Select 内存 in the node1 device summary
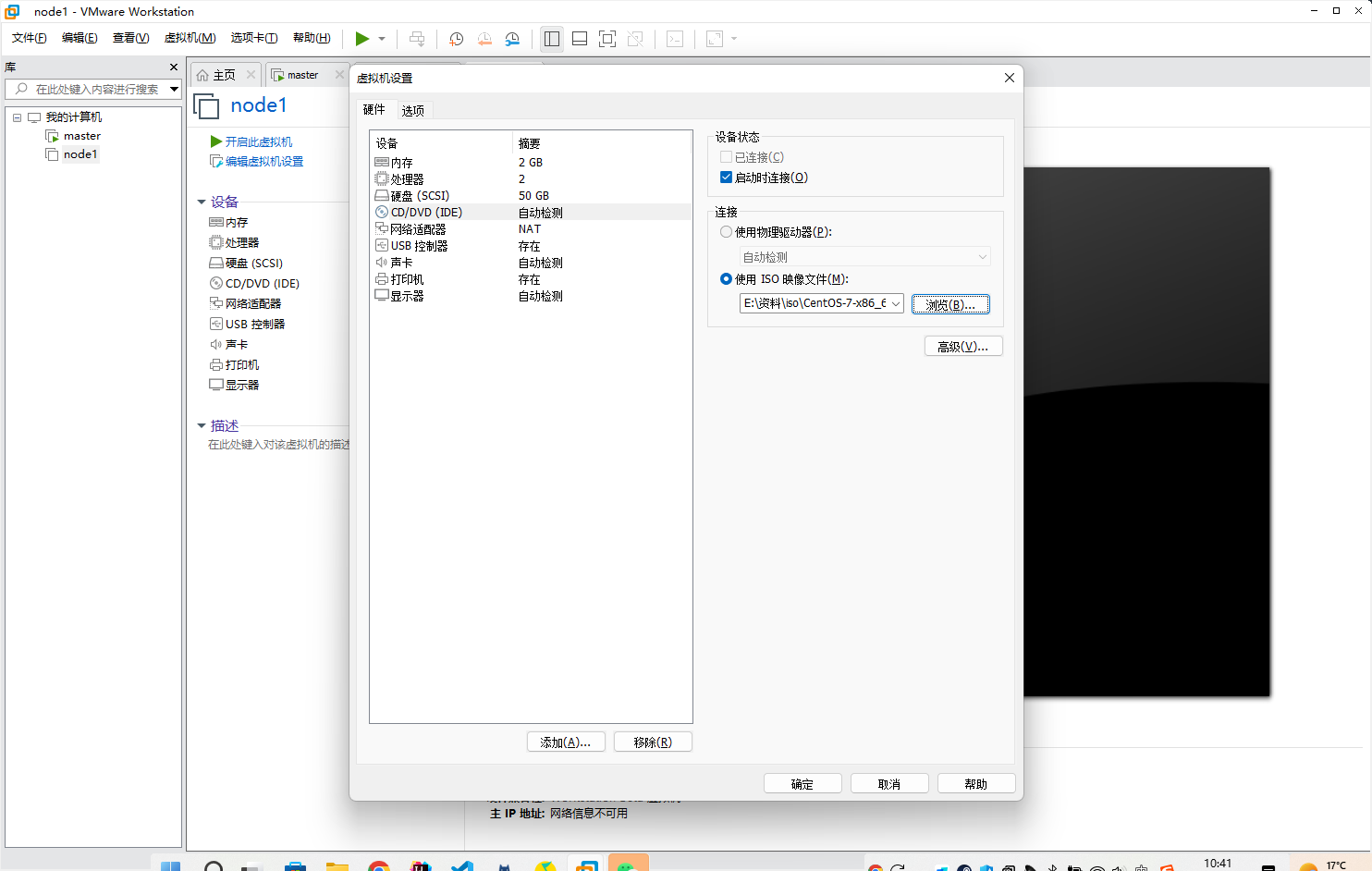Screen dimensions: 1372x871 tap(228, 223)
